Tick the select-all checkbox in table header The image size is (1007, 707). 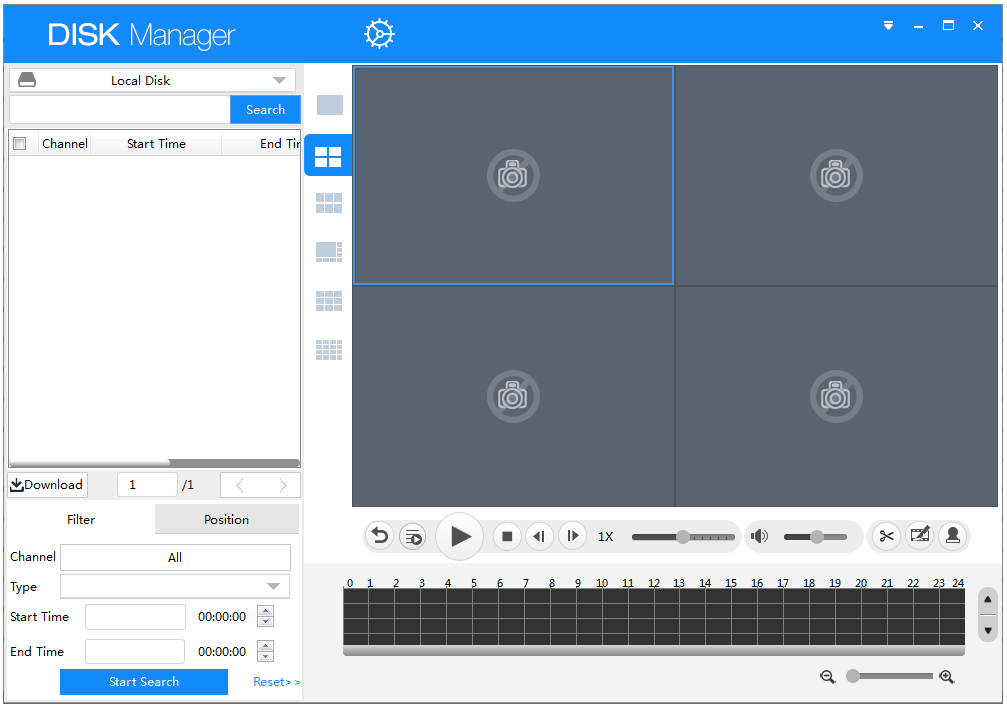20,144
